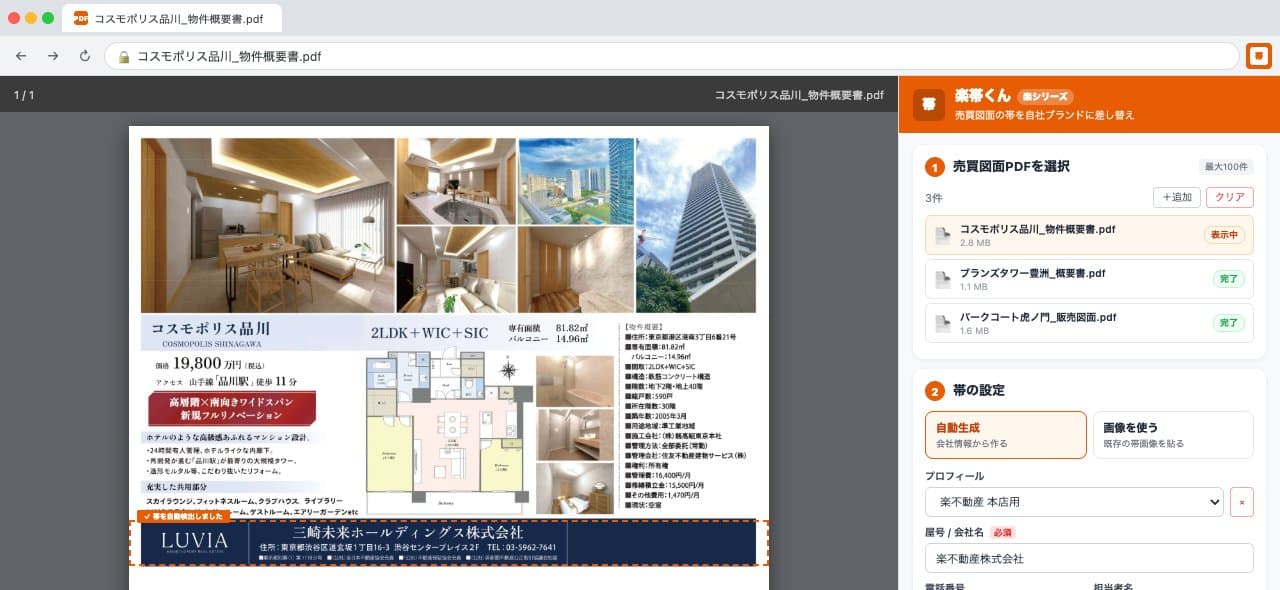Reload the page with the refresh icon

click(x=85, y=56)
